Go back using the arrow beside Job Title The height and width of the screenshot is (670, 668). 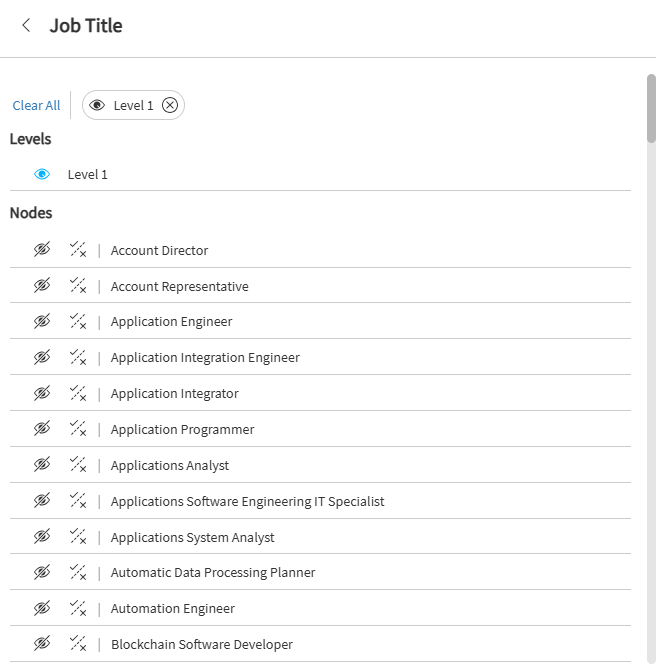coord(26,25)
